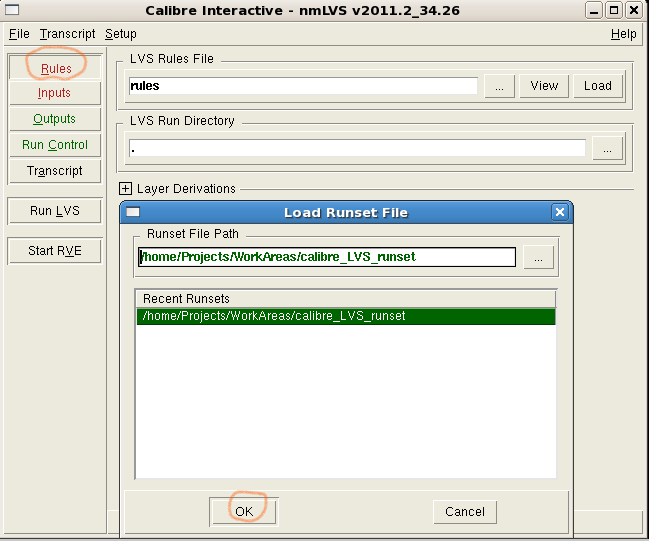This screenshot has height=541, width=649.
Task: Click the LVS Run Directory input field
Action: 357,148
